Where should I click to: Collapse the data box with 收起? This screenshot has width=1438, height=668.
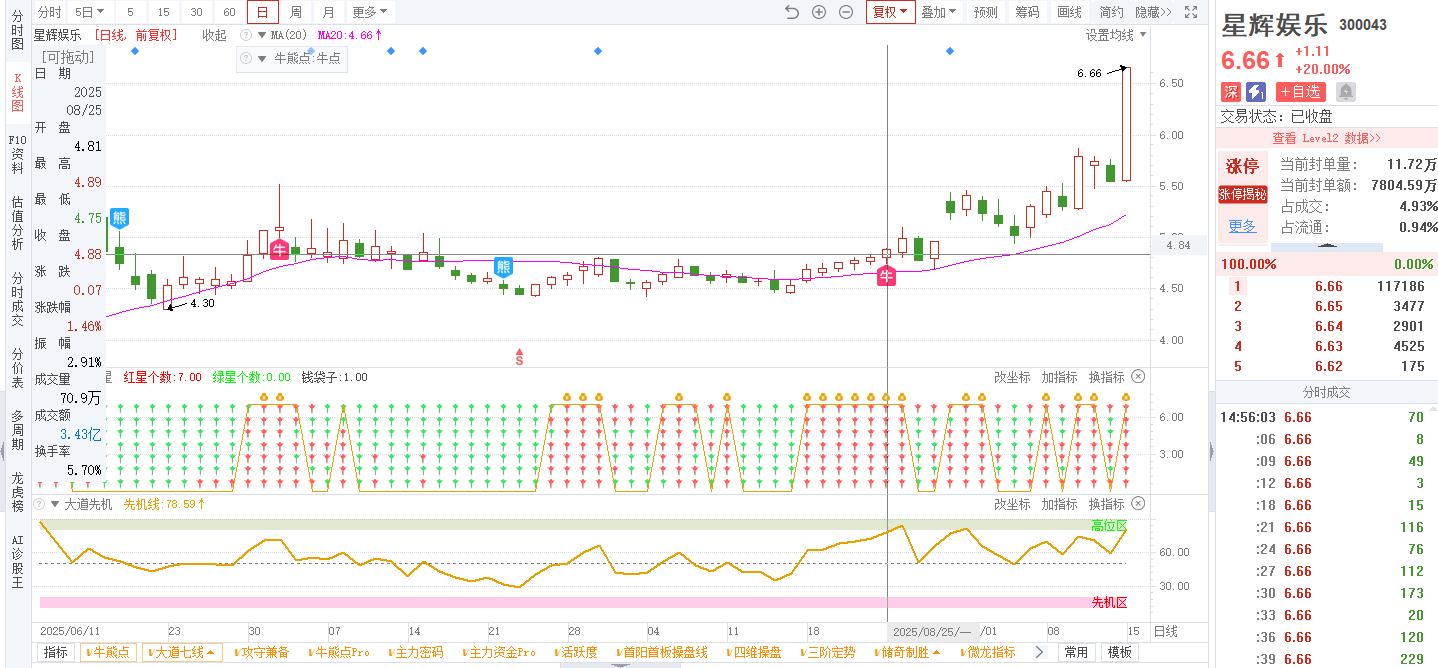[x=214, y=35]
